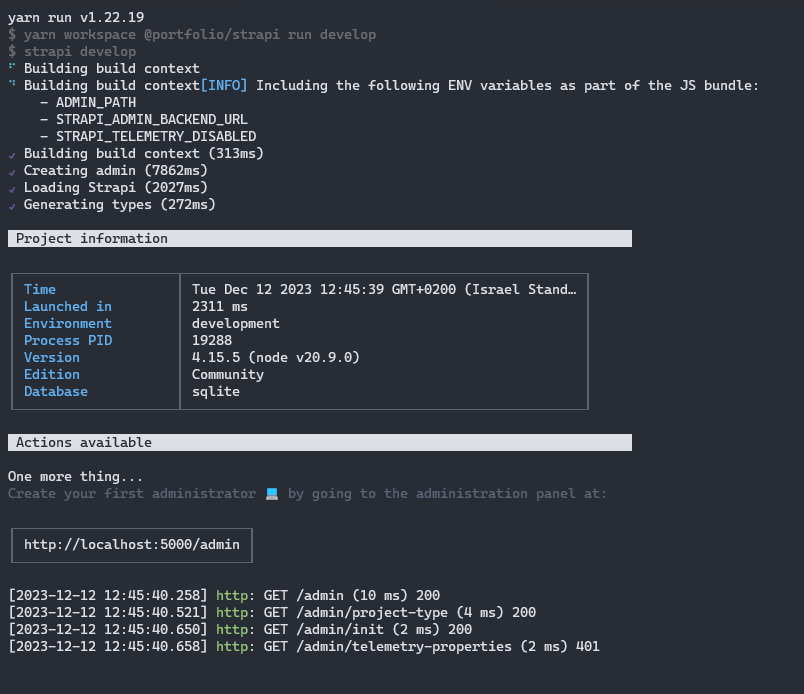This screenshot has height=694, width=804.
Task: Click the Environment label
Action: (68, 323)
